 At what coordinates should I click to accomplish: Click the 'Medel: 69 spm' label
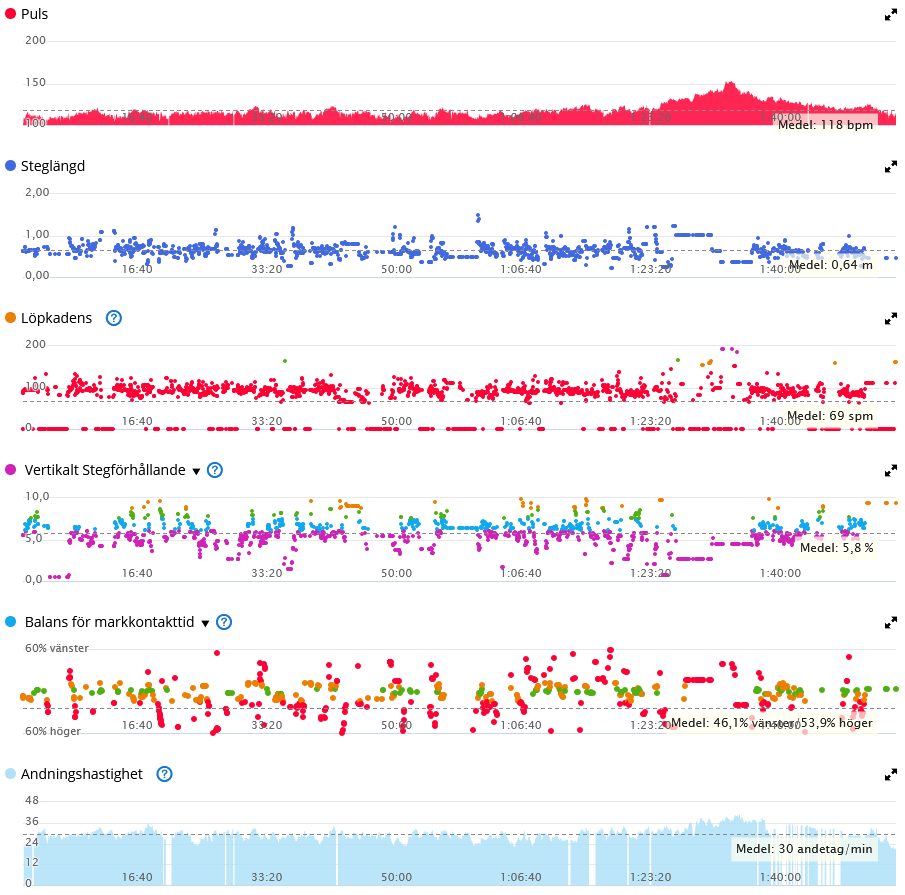point(830,416)
